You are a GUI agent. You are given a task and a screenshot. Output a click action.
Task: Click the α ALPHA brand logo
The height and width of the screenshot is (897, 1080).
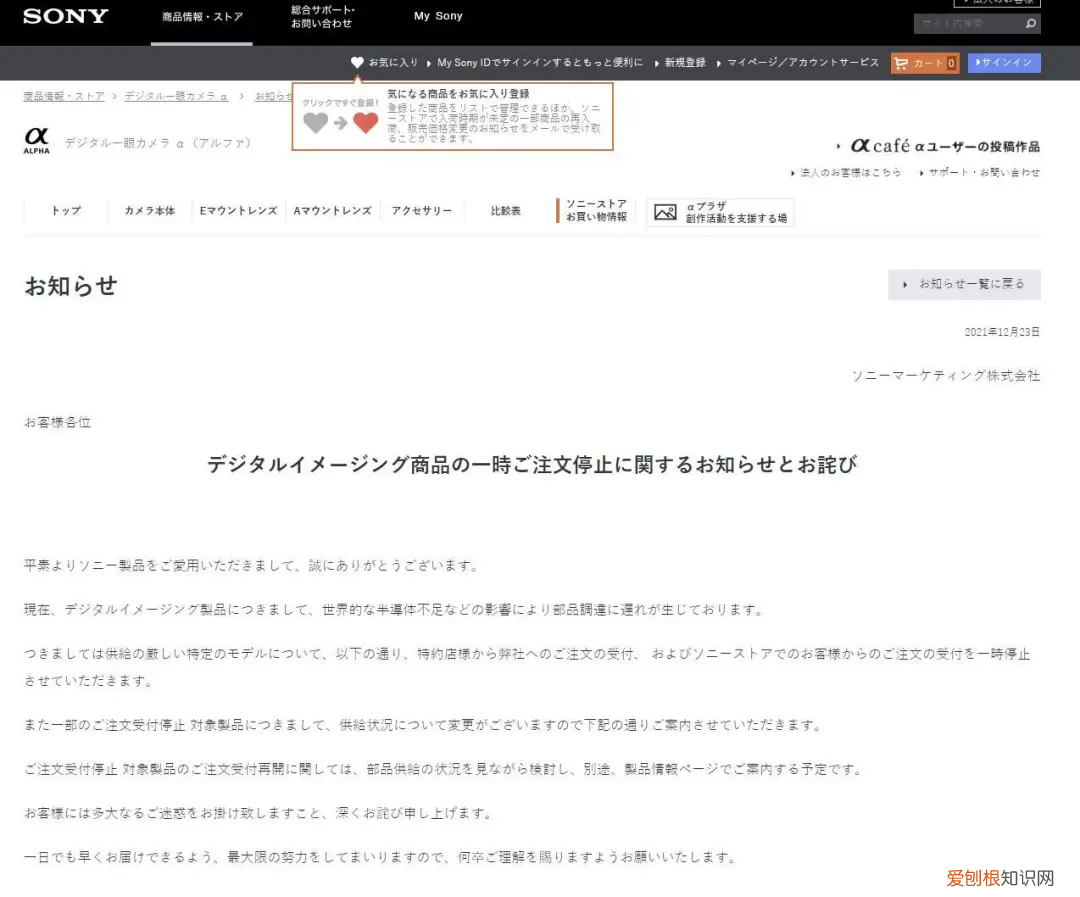[37, 141]
